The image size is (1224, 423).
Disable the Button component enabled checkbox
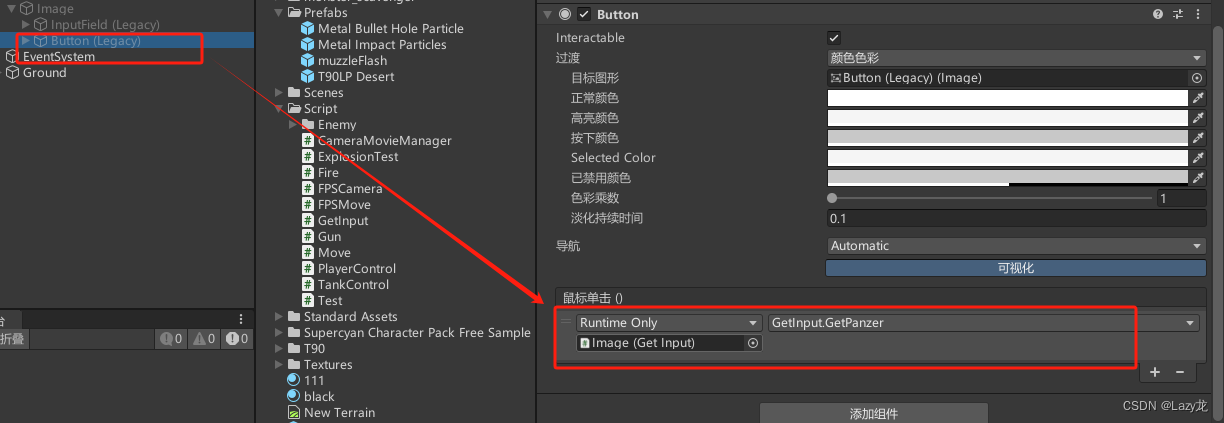click(x=585, y=15)
